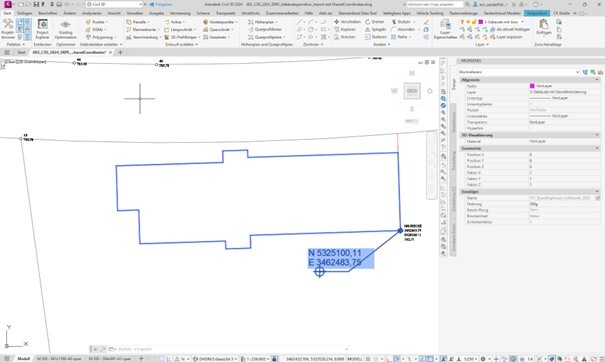
Task: Select the highlighted Geoposition ribbon tab
Action: [x=537, y=13]
